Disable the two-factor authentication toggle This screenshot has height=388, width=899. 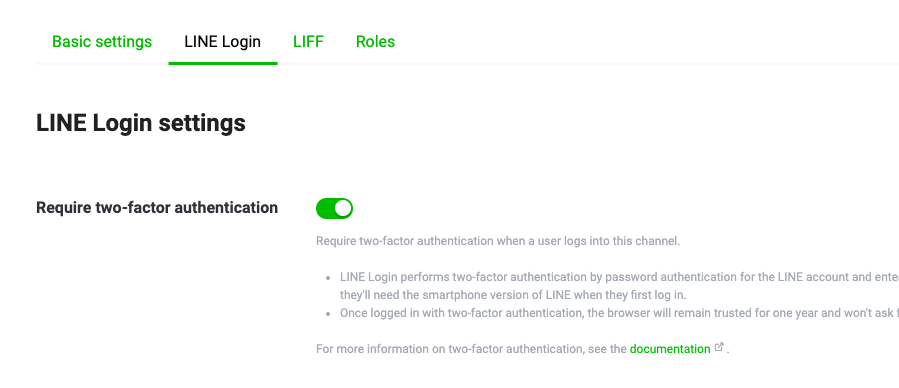(334, 209)
